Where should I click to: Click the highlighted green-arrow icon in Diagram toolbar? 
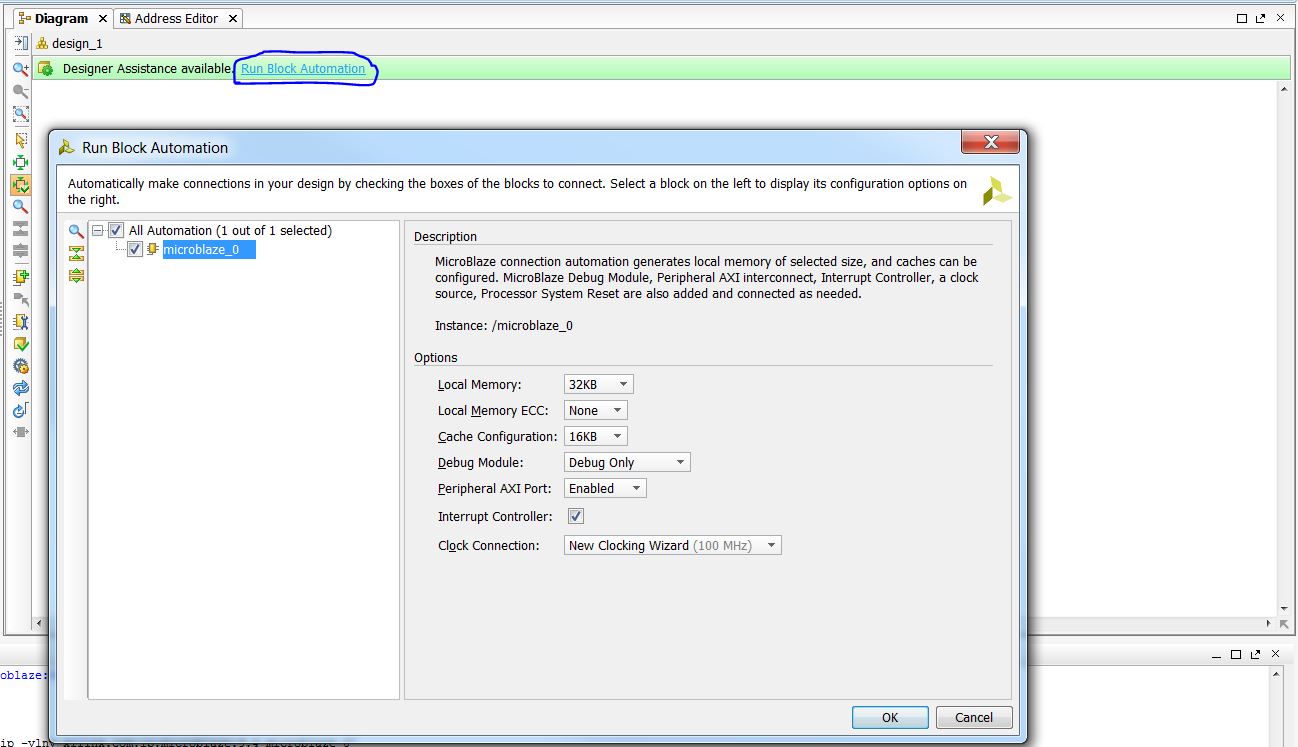(x=20, y=185)
